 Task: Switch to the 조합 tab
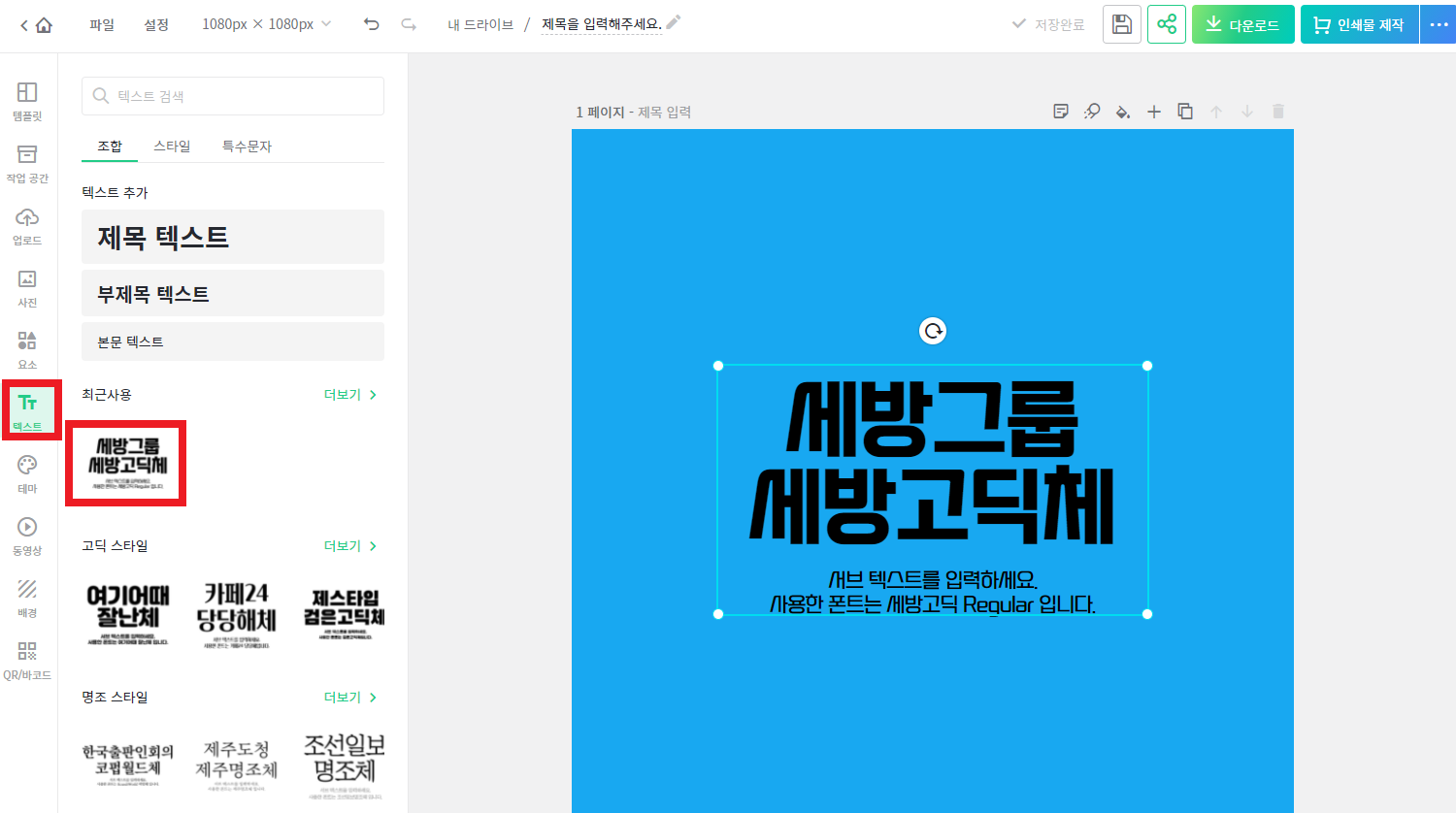click(110, 146)
